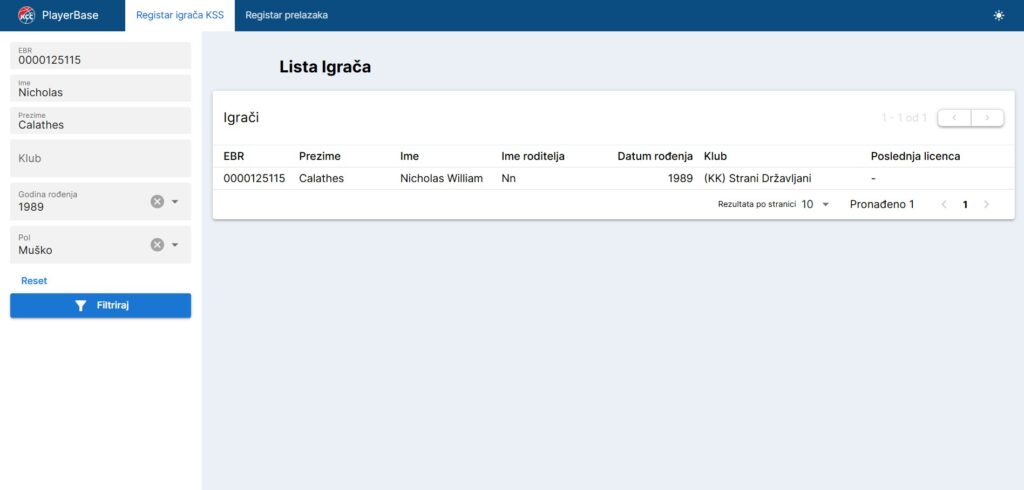Clear the Pol Muško selection

pyautogui.click(x=157, y=245)
